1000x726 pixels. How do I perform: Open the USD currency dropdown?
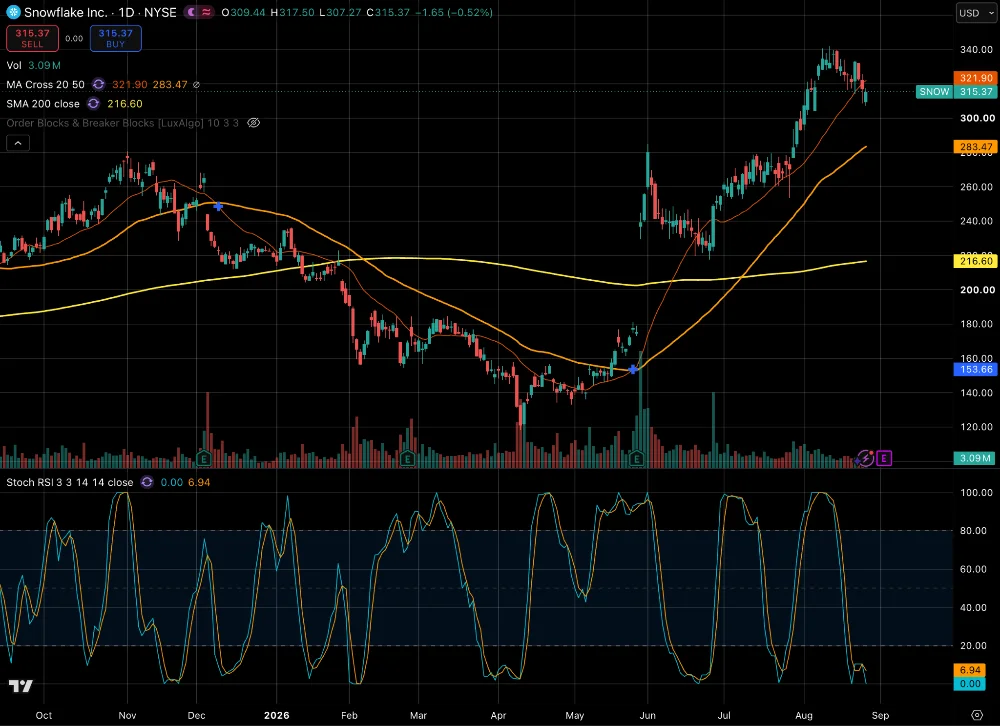pos(976,13)
